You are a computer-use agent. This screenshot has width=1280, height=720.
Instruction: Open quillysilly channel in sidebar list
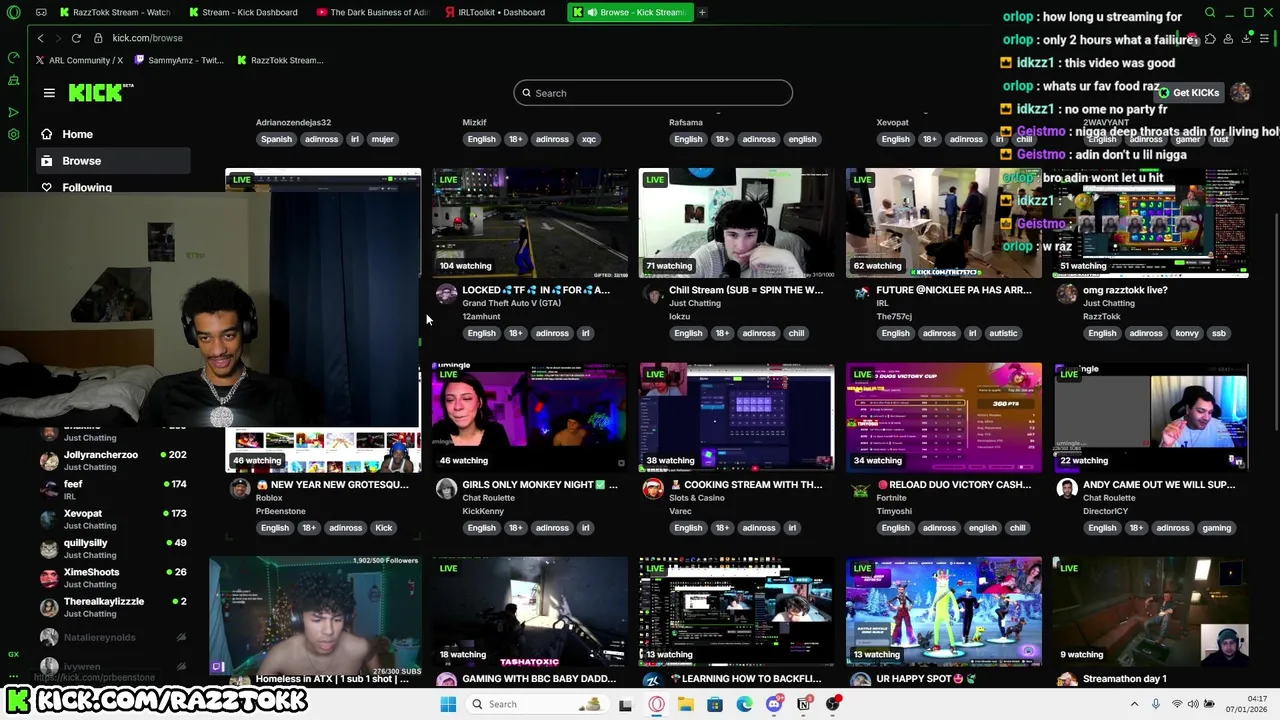pyautogui.click(x=112, y=548)
